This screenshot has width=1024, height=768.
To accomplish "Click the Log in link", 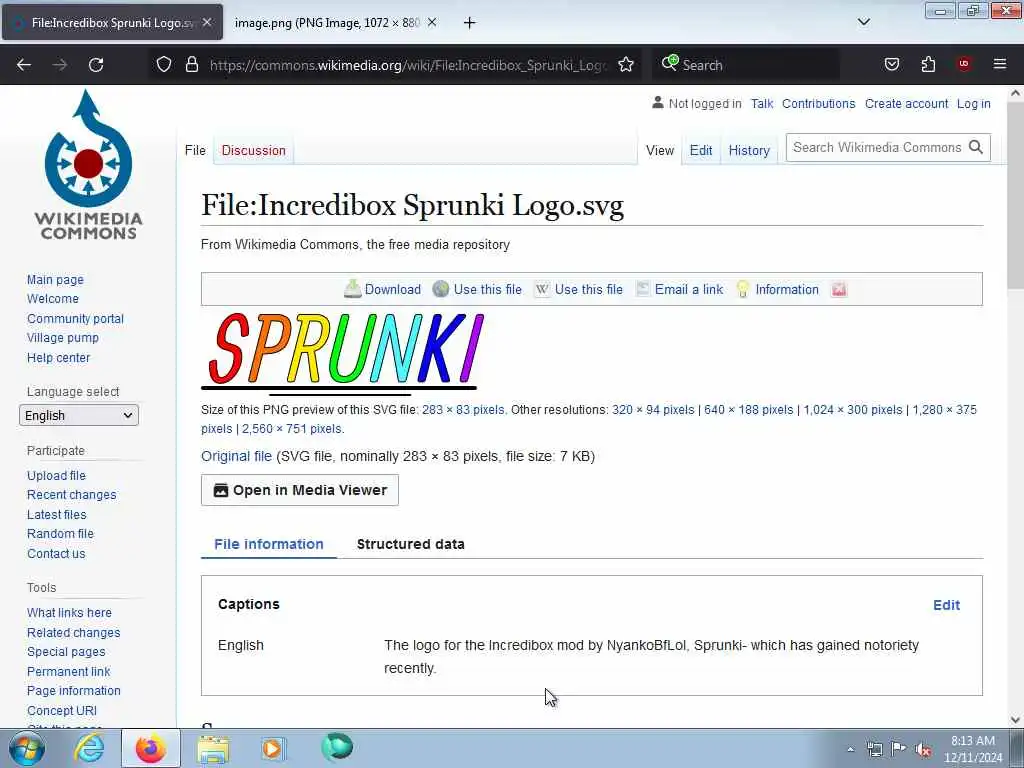I will 974,104.
